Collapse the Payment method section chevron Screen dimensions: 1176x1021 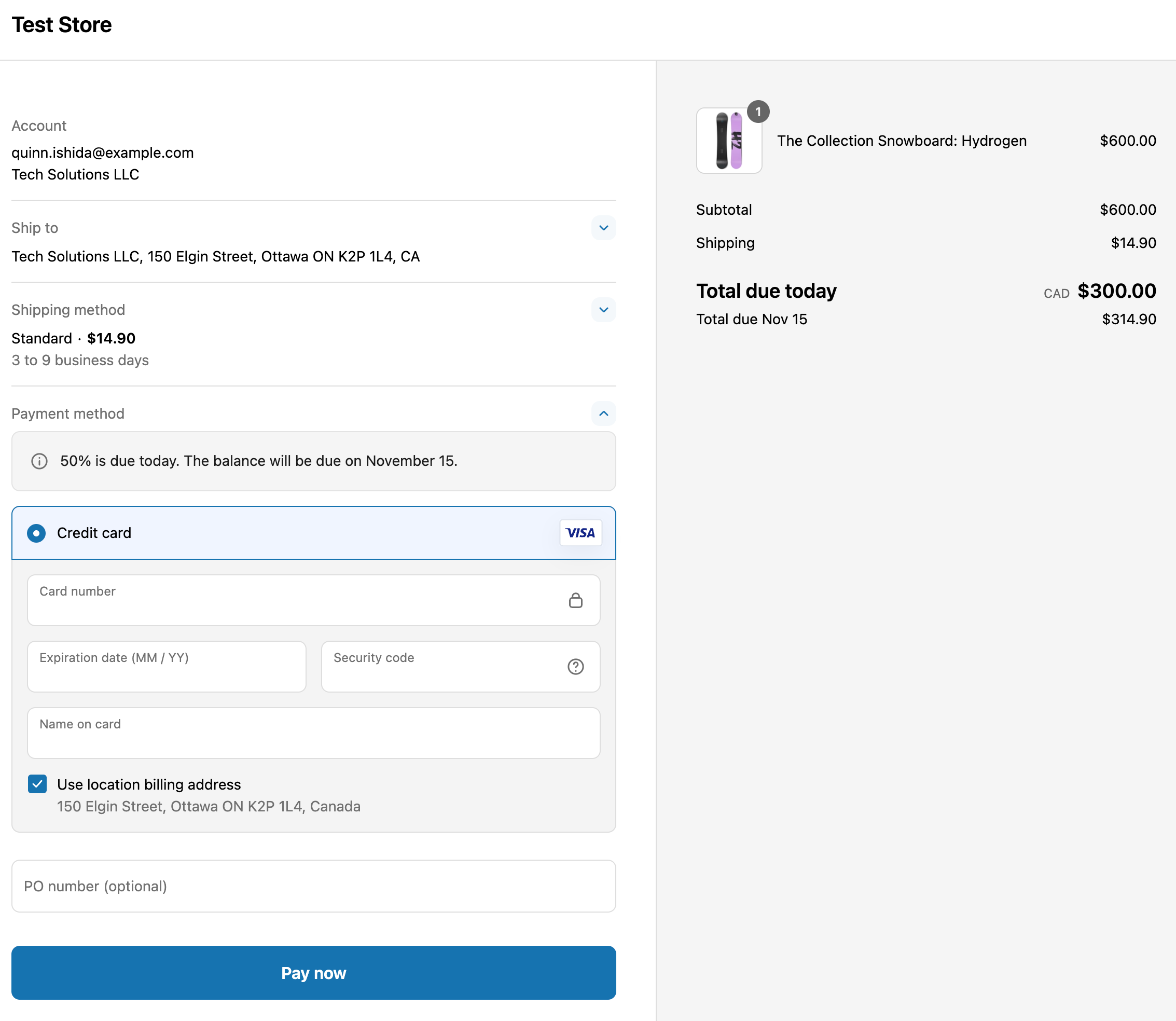click(603, 413)
